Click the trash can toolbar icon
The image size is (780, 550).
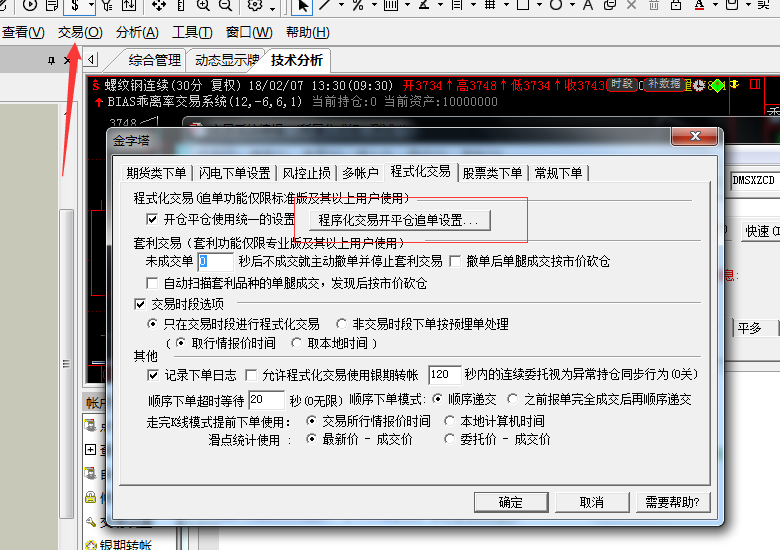tap(654, 5)
